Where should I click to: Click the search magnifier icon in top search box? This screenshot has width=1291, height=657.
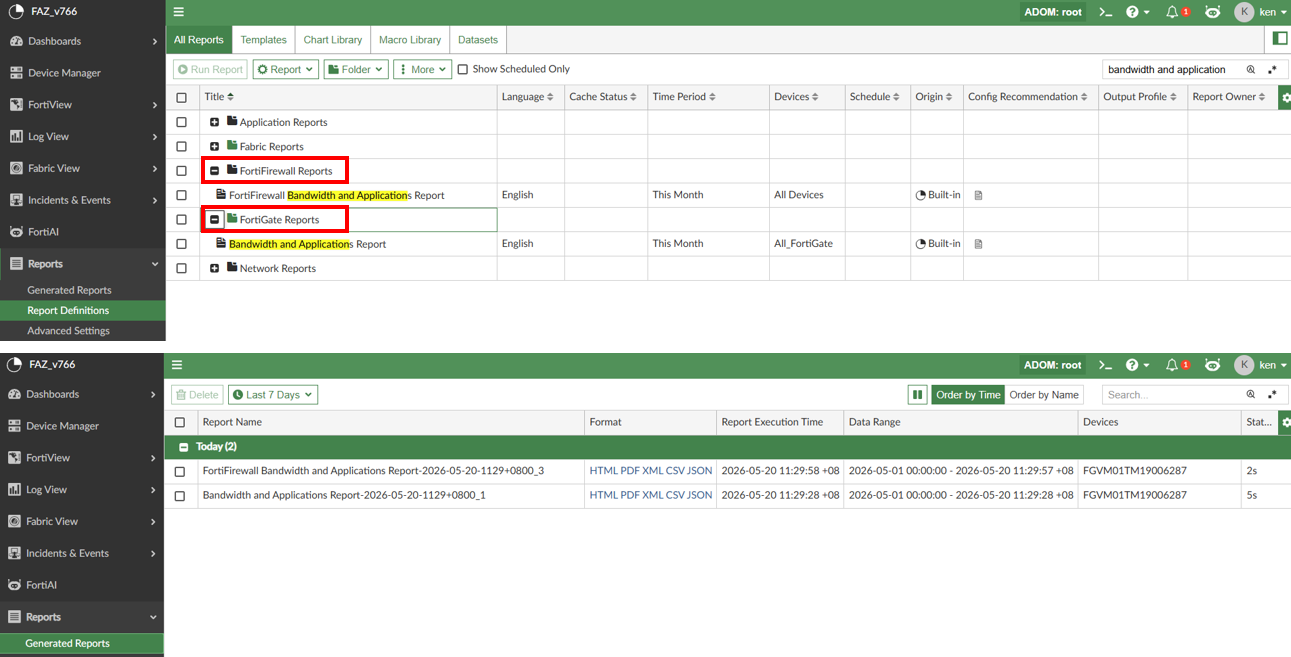1250,70
